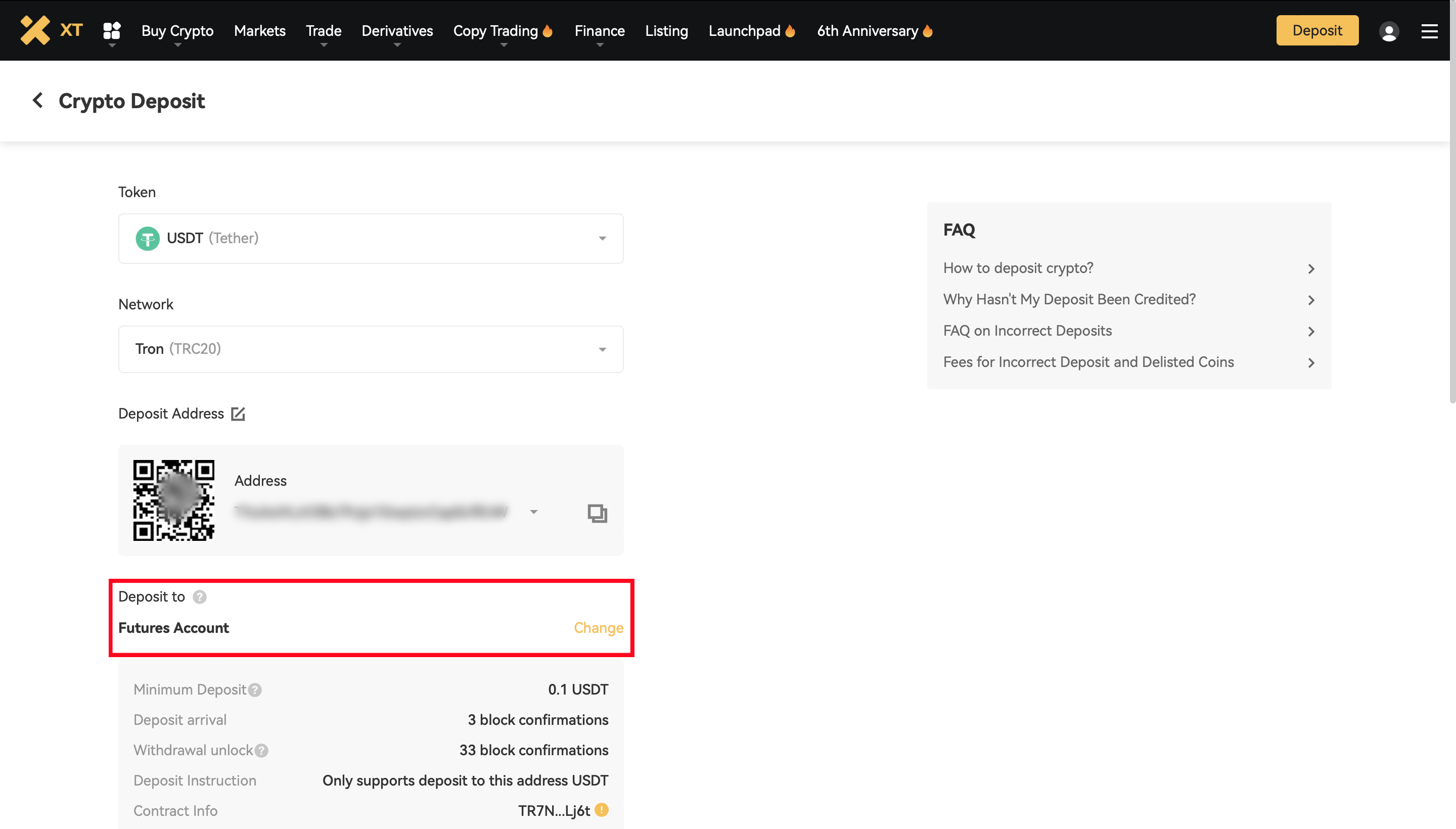Click the Futures Account label
The height and width of the screenshot is (829, 1456).
pos(173,627)
